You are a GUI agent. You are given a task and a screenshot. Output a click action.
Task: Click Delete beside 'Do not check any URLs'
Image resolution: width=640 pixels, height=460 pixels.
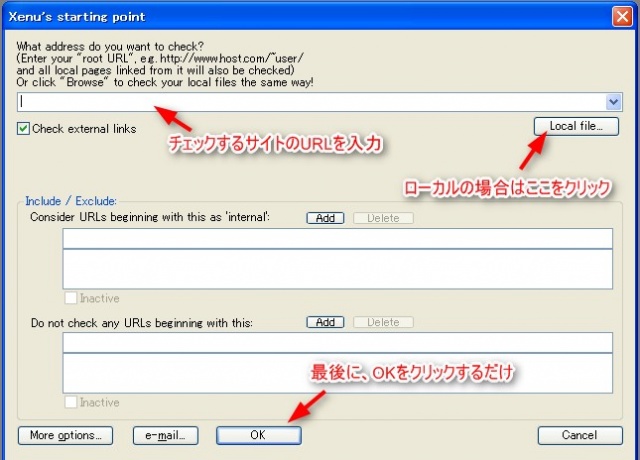(x=383, y=322)
